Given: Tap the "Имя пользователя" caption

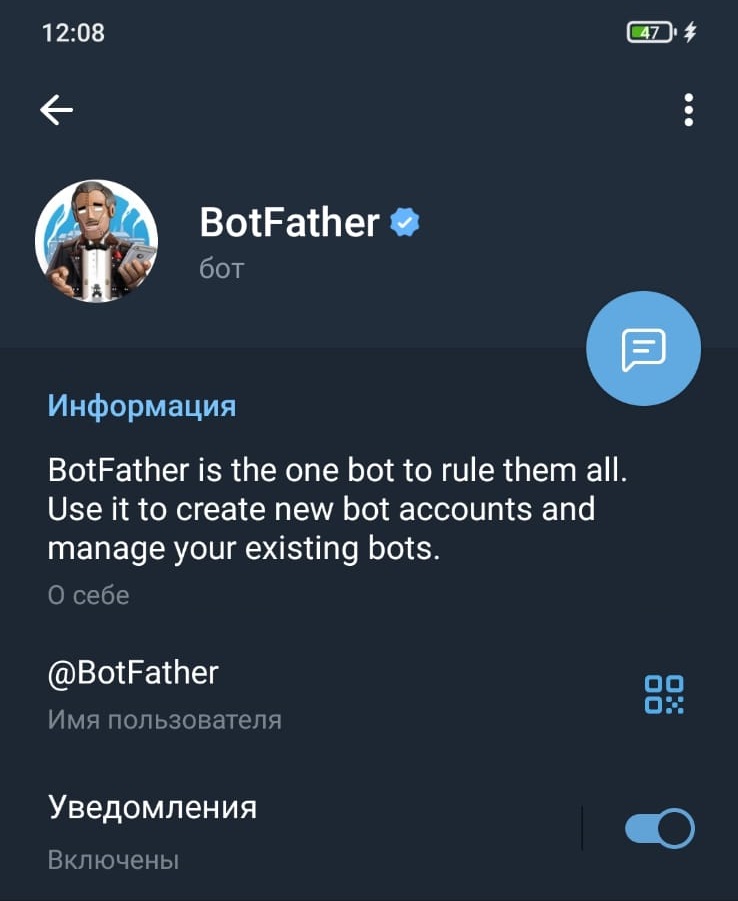Looking at the screenshot, I should [165, 719].
